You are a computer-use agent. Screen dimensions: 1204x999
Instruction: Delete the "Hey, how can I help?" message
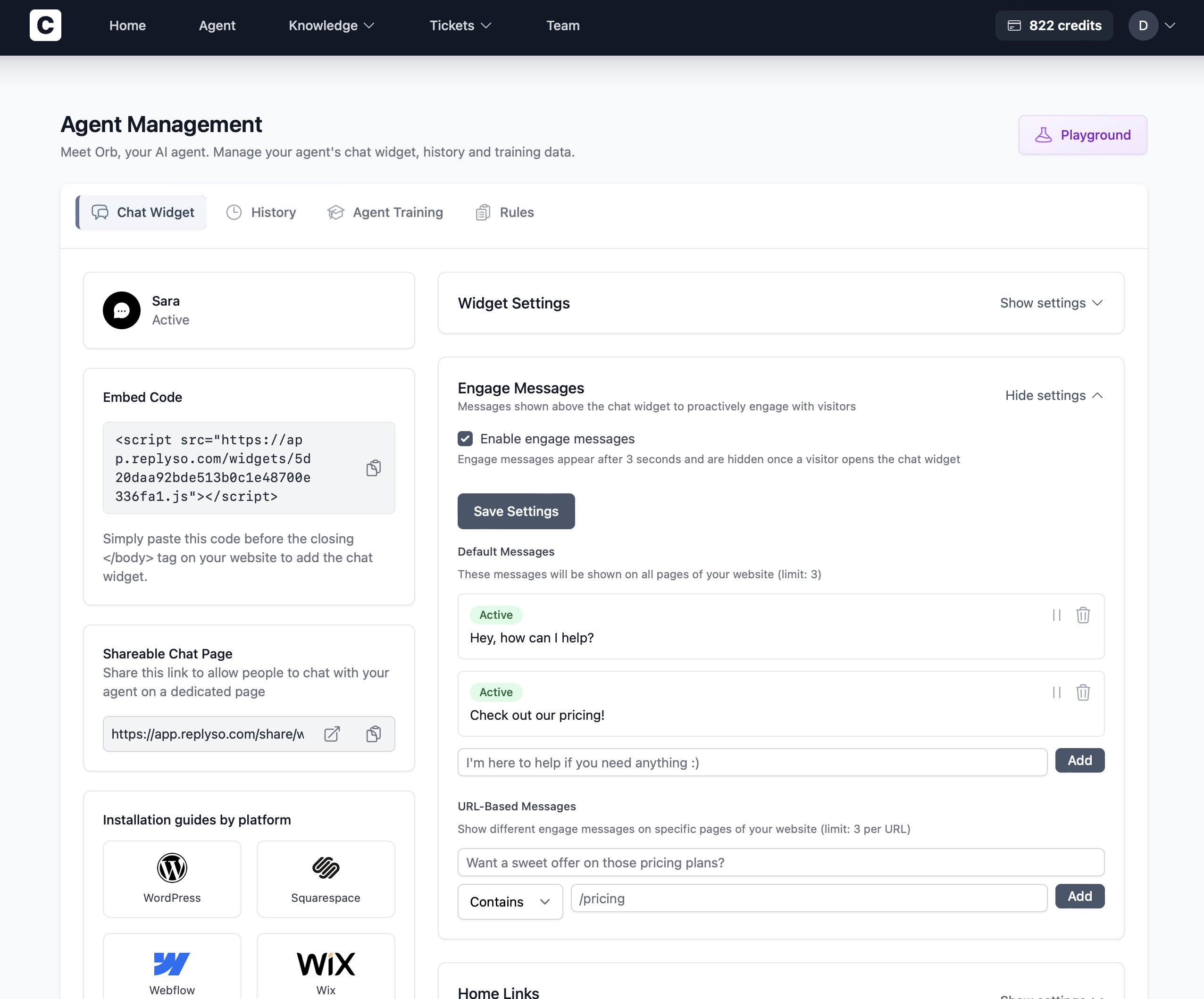point(1083,615)
